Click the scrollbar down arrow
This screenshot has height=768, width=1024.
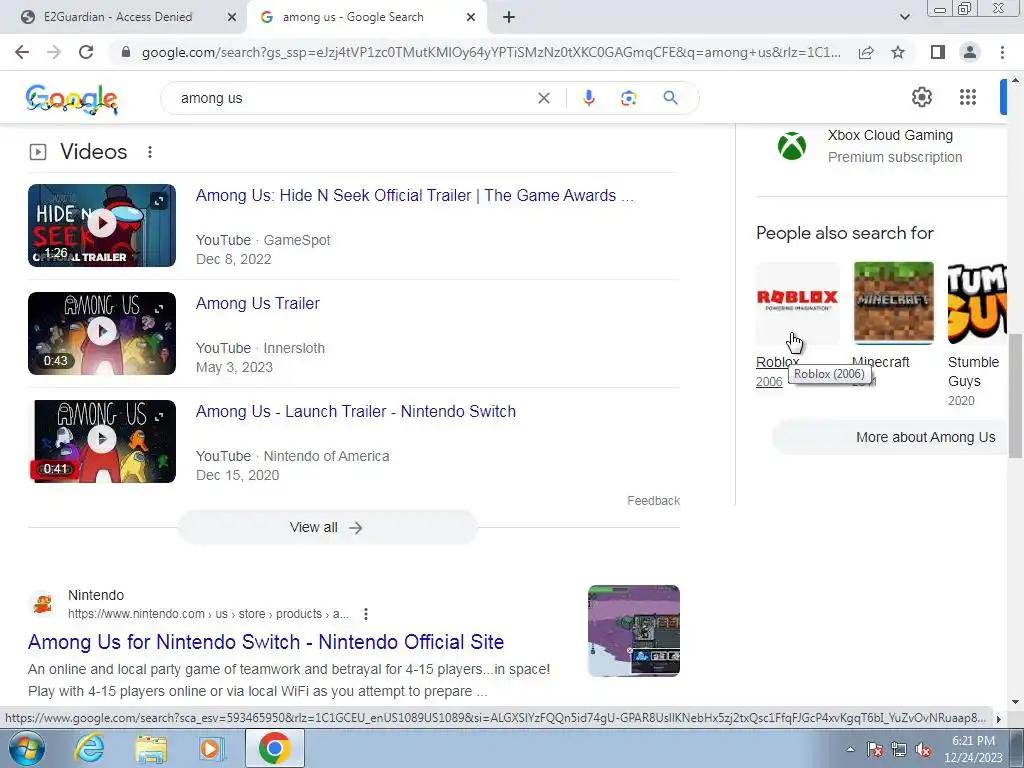coord(1016,702)
